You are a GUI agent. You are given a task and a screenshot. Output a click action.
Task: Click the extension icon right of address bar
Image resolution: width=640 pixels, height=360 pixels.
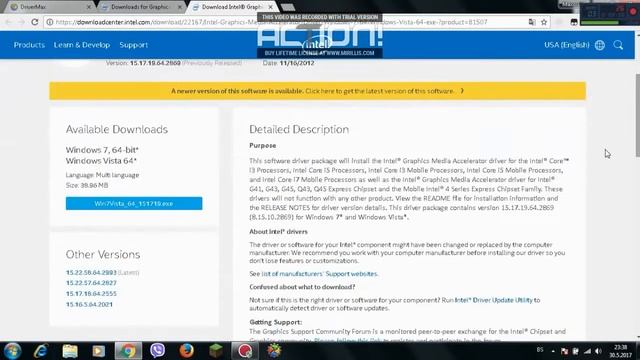coord(574,22)
